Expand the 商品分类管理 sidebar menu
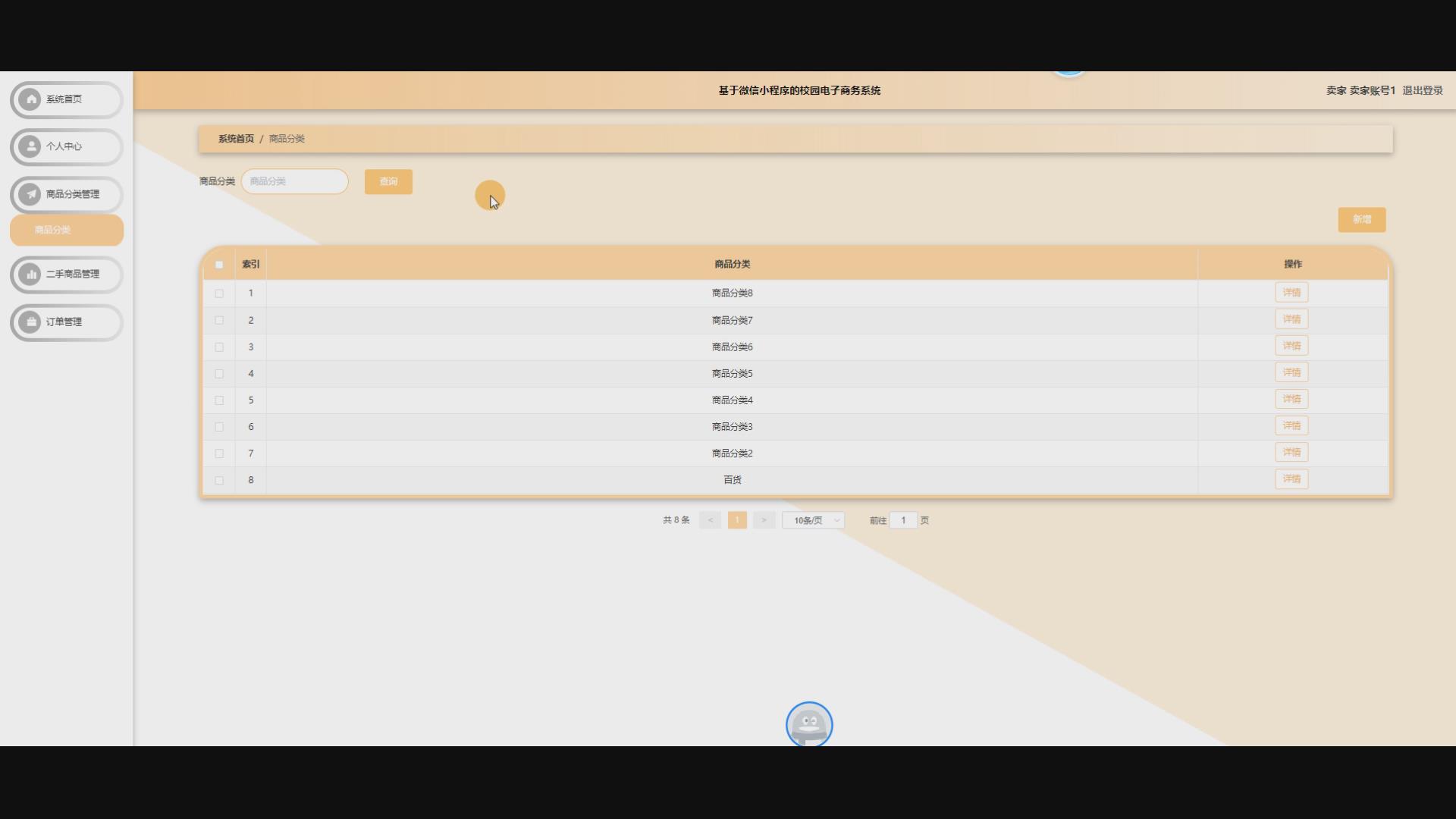The height and width of the screenshot is (819, 1456). [x=72, y=194]
